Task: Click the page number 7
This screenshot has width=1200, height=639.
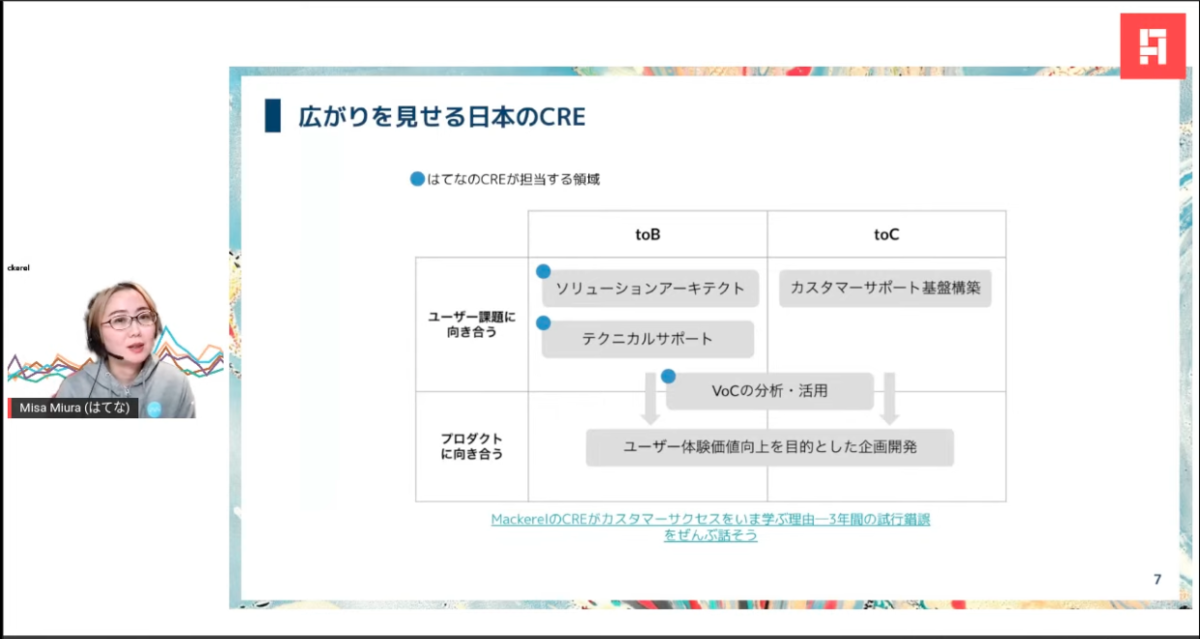Action: [x=1157, y=577]
